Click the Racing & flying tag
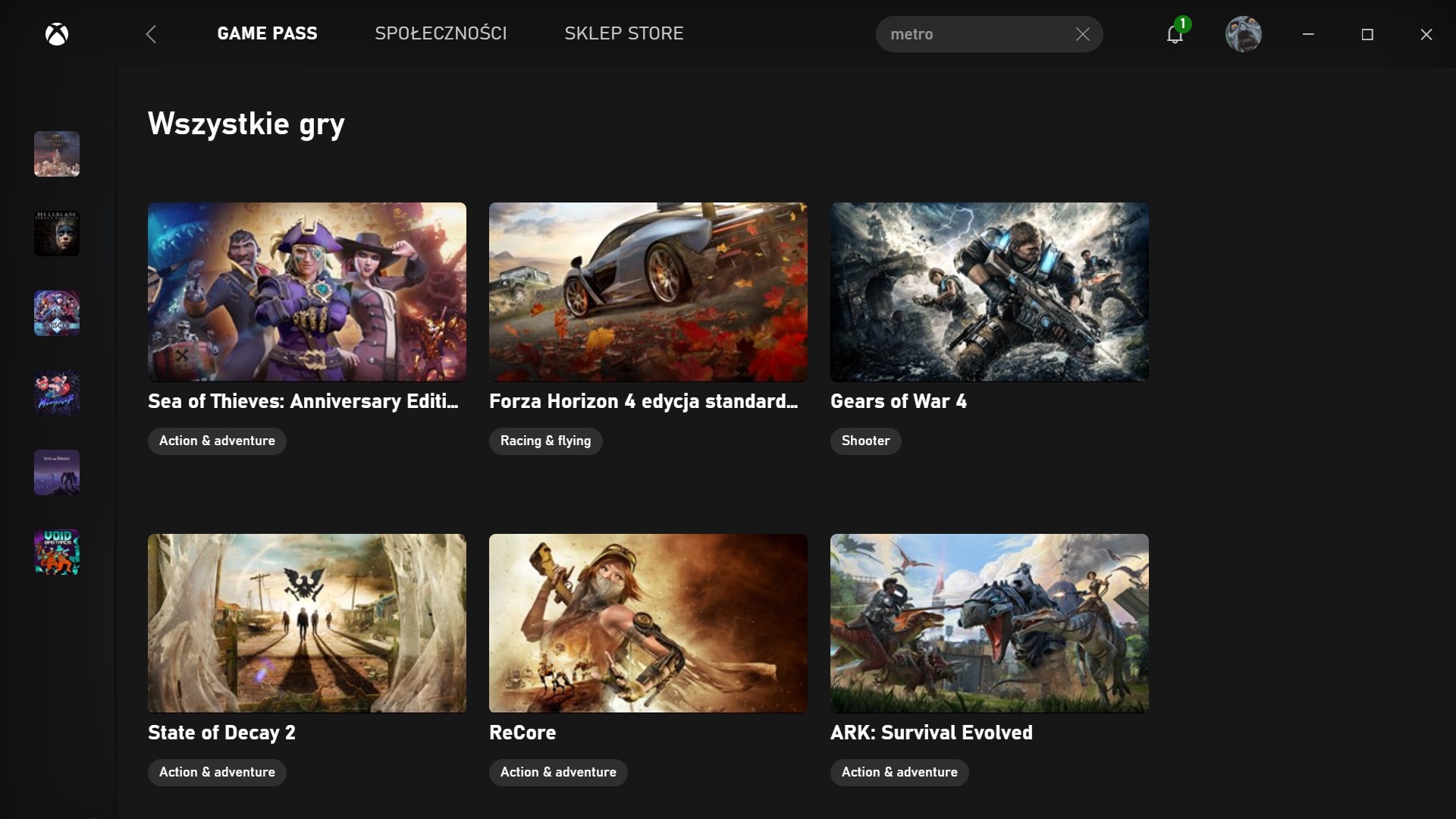 point(546,441)
